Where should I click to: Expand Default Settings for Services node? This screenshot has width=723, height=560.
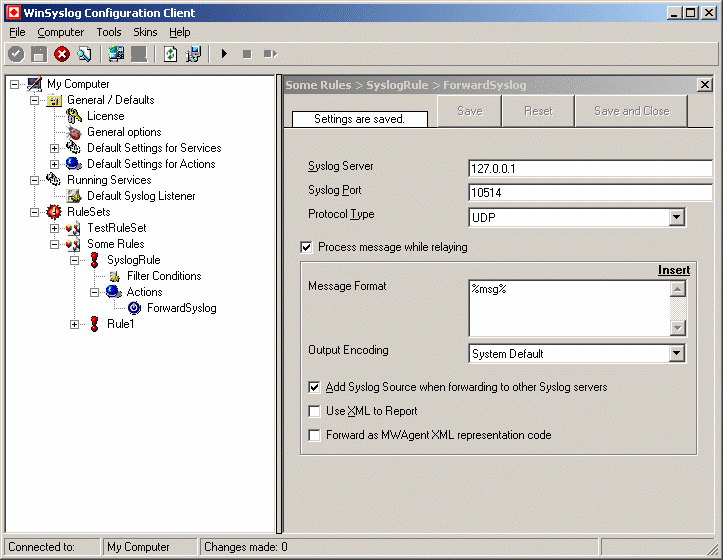(x=54, y=149)
